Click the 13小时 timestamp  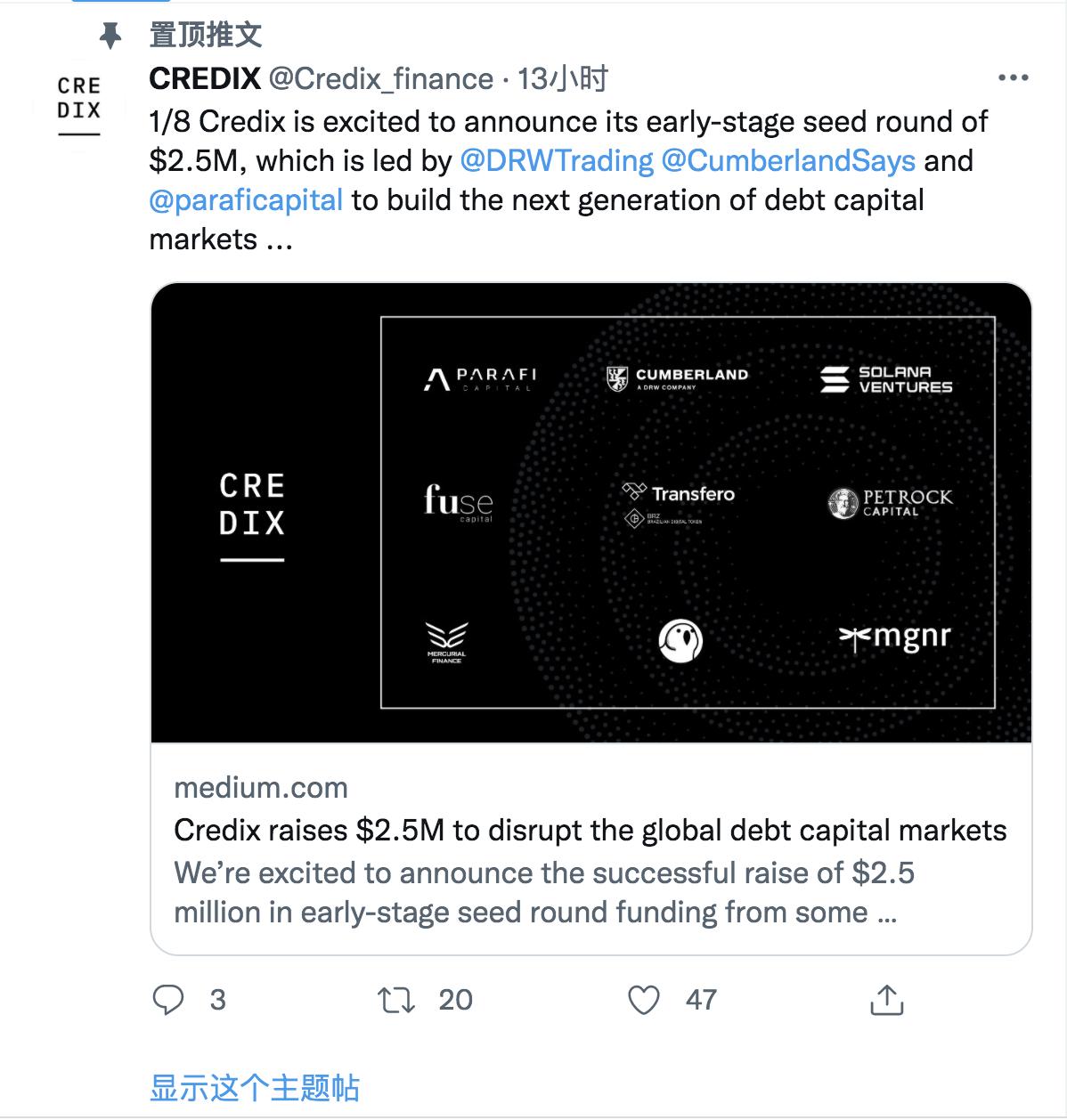pos(561,78)
